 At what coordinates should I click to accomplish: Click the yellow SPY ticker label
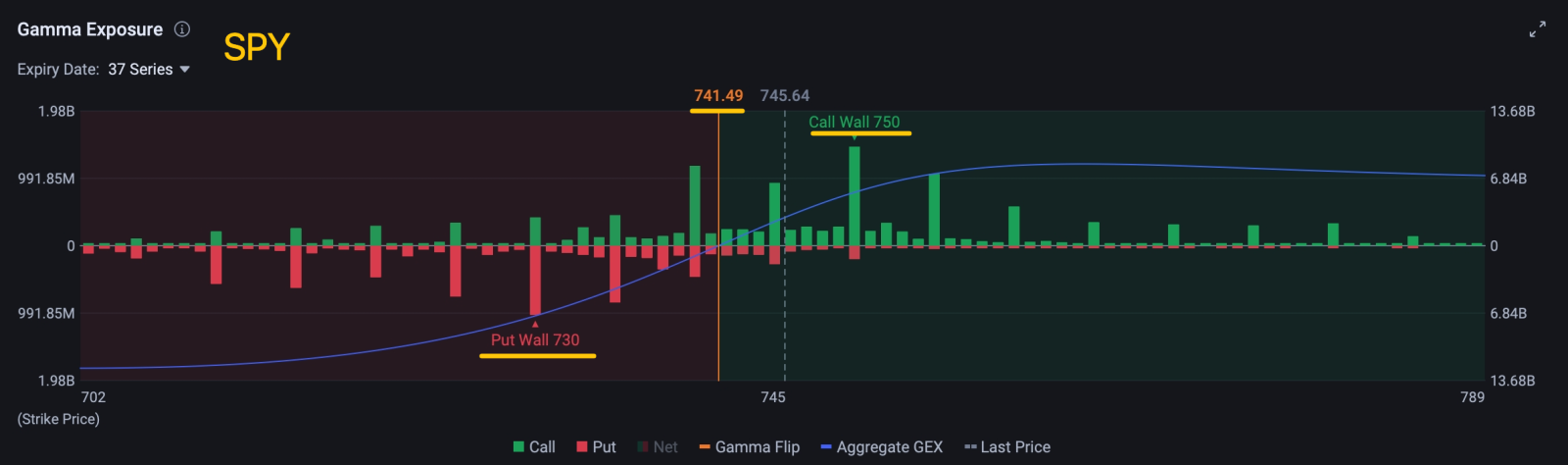[x=257, y=47]
